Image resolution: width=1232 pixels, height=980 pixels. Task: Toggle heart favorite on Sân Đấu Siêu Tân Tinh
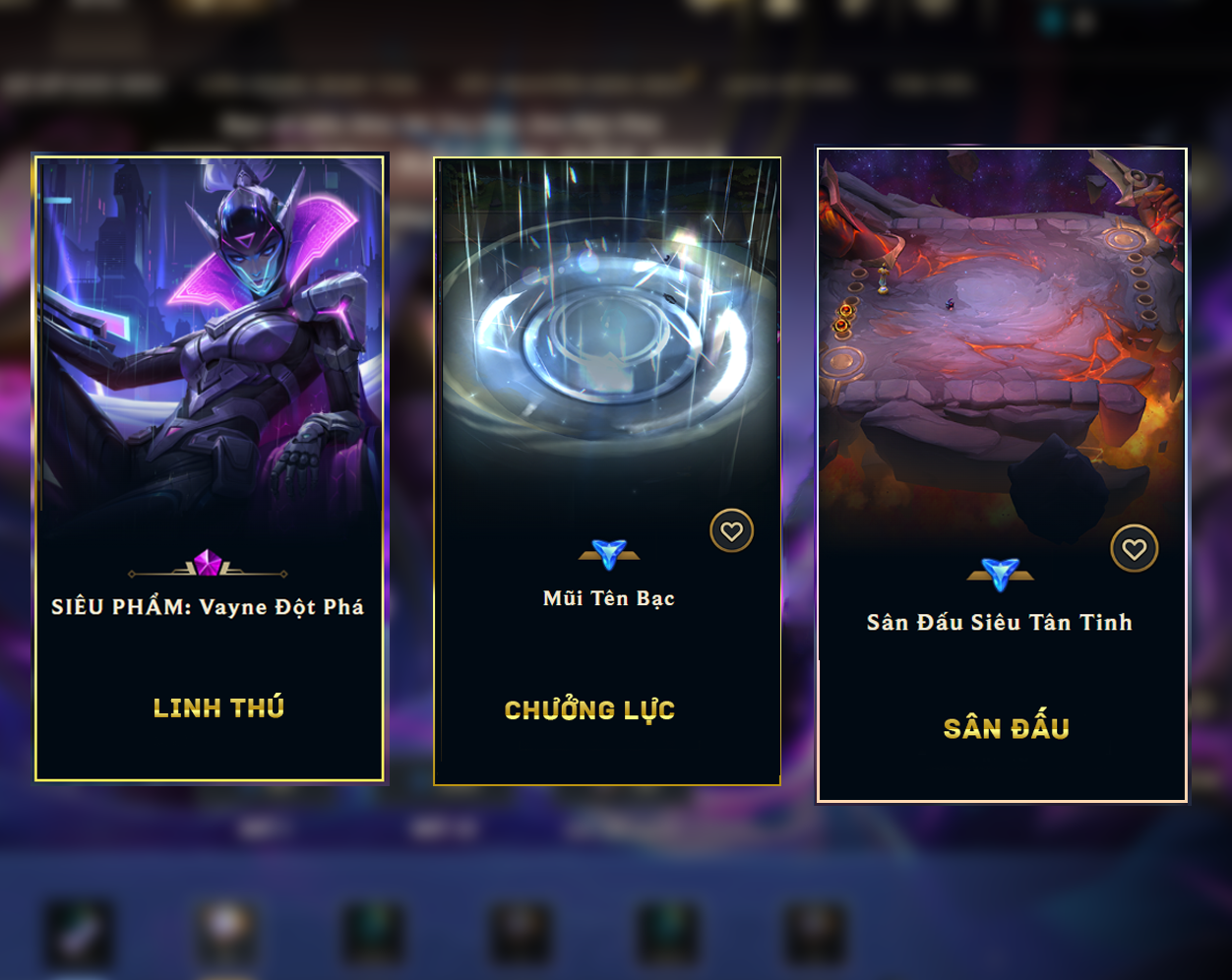[x=1134, y=549]
